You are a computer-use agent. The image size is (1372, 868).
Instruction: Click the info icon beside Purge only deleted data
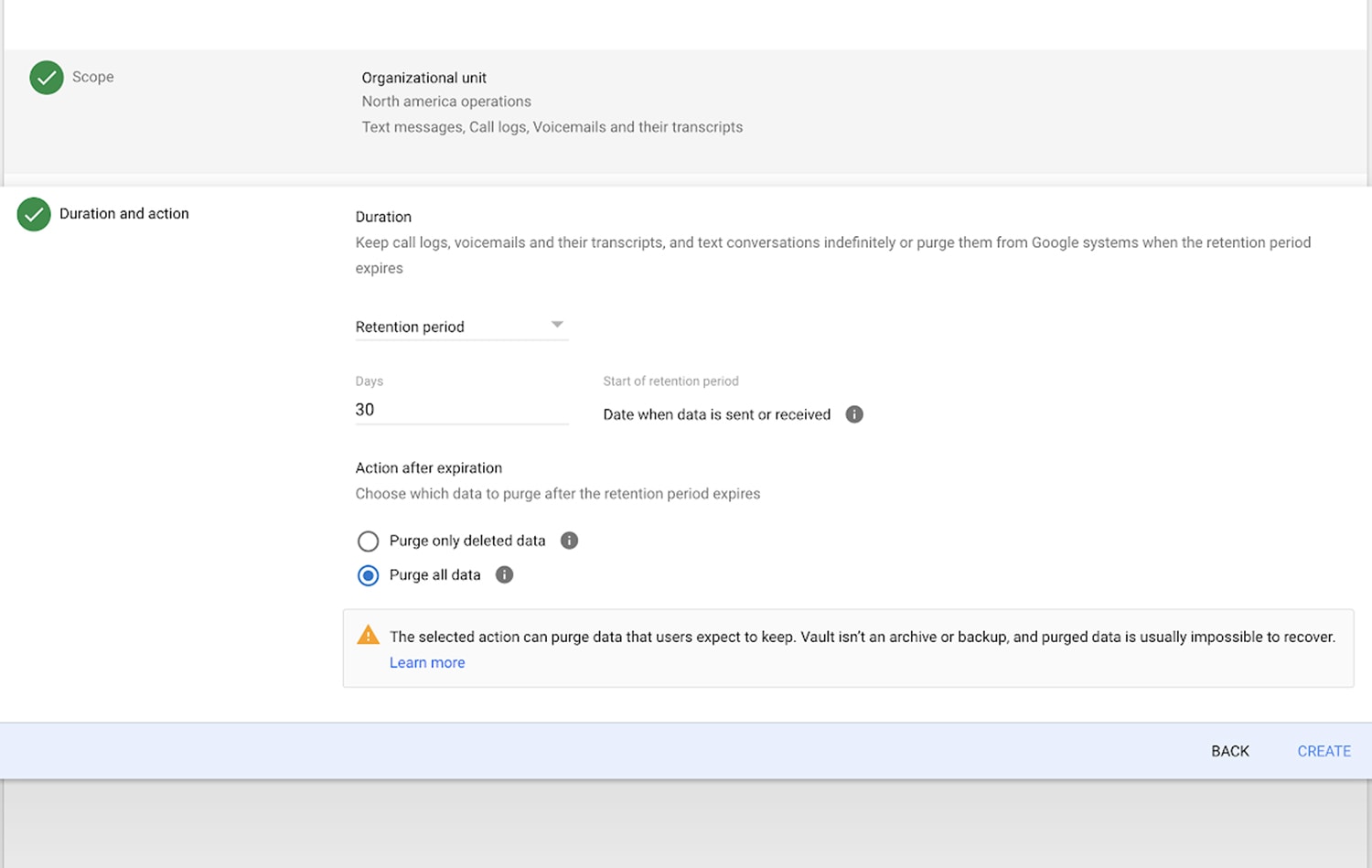coord(568,541)
